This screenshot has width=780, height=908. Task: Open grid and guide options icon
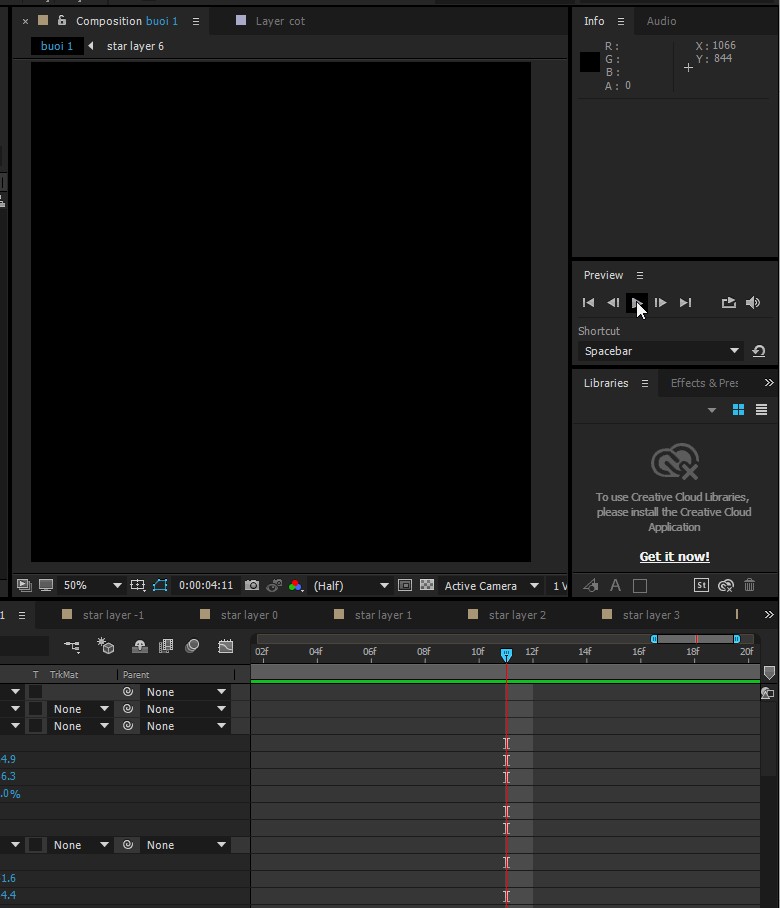point(137,585)
